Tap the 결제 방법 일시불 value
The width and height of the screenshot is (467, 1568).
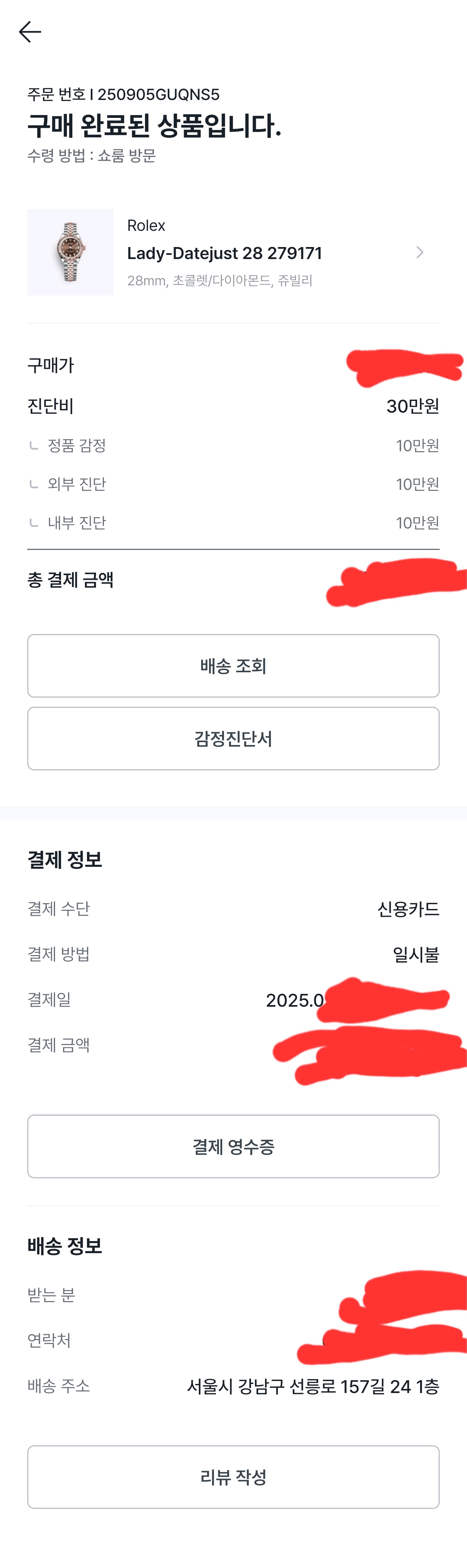(x=416, y=954)
